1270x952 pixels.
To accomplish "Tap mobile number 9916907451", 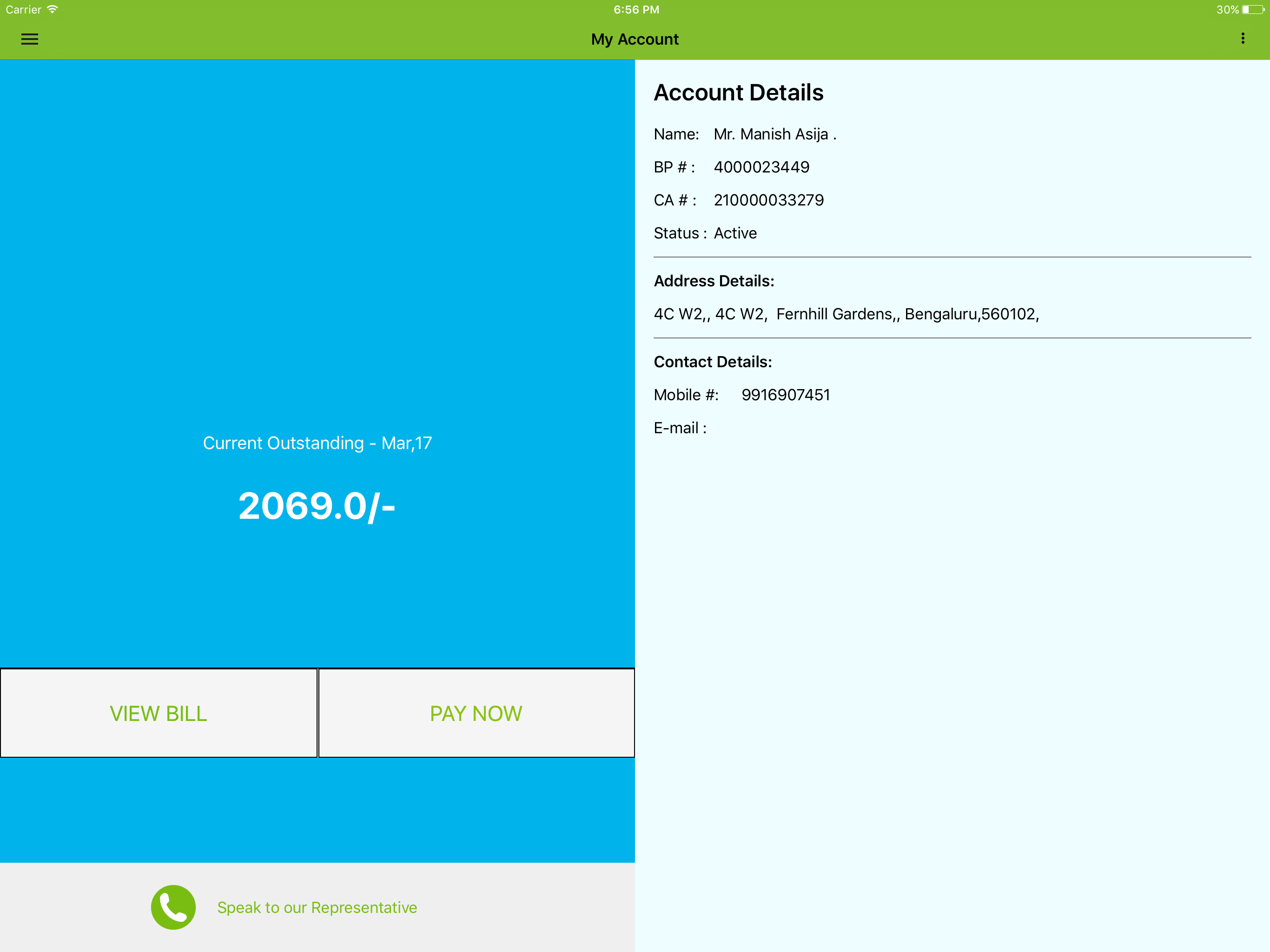I will point(786,395).
